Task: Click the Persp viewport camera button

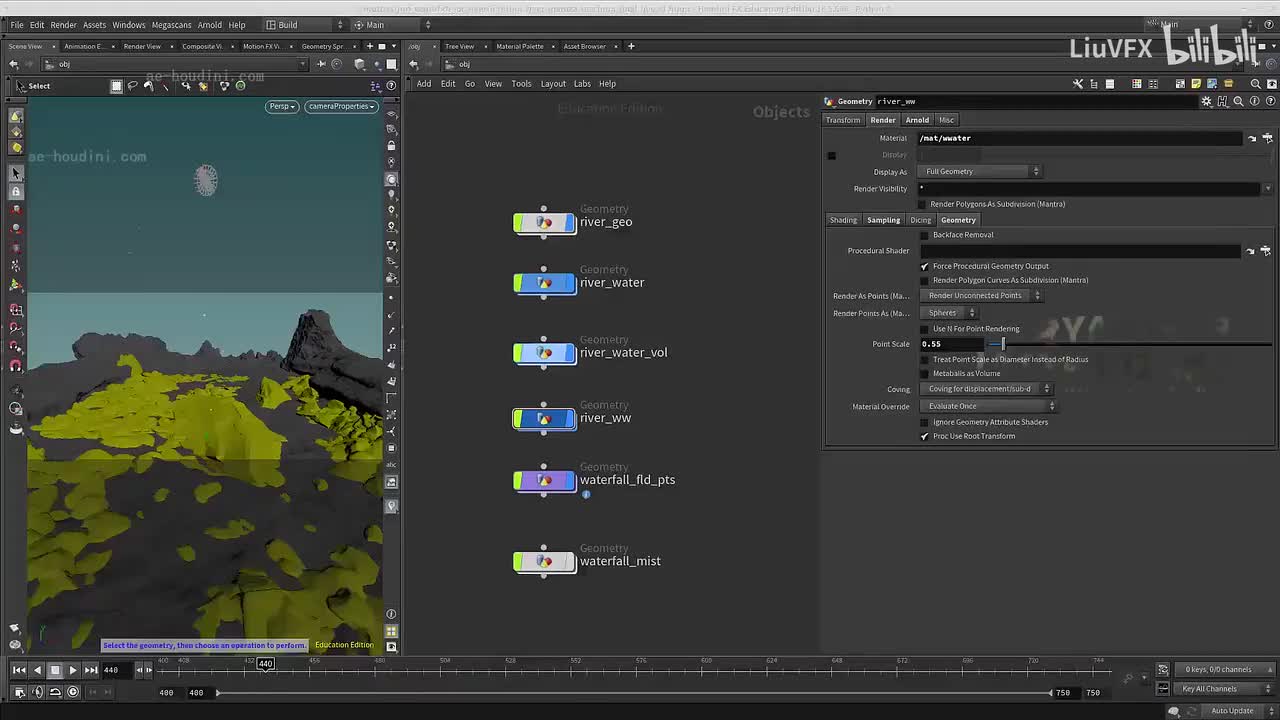Action: click(x=282, y=106)
